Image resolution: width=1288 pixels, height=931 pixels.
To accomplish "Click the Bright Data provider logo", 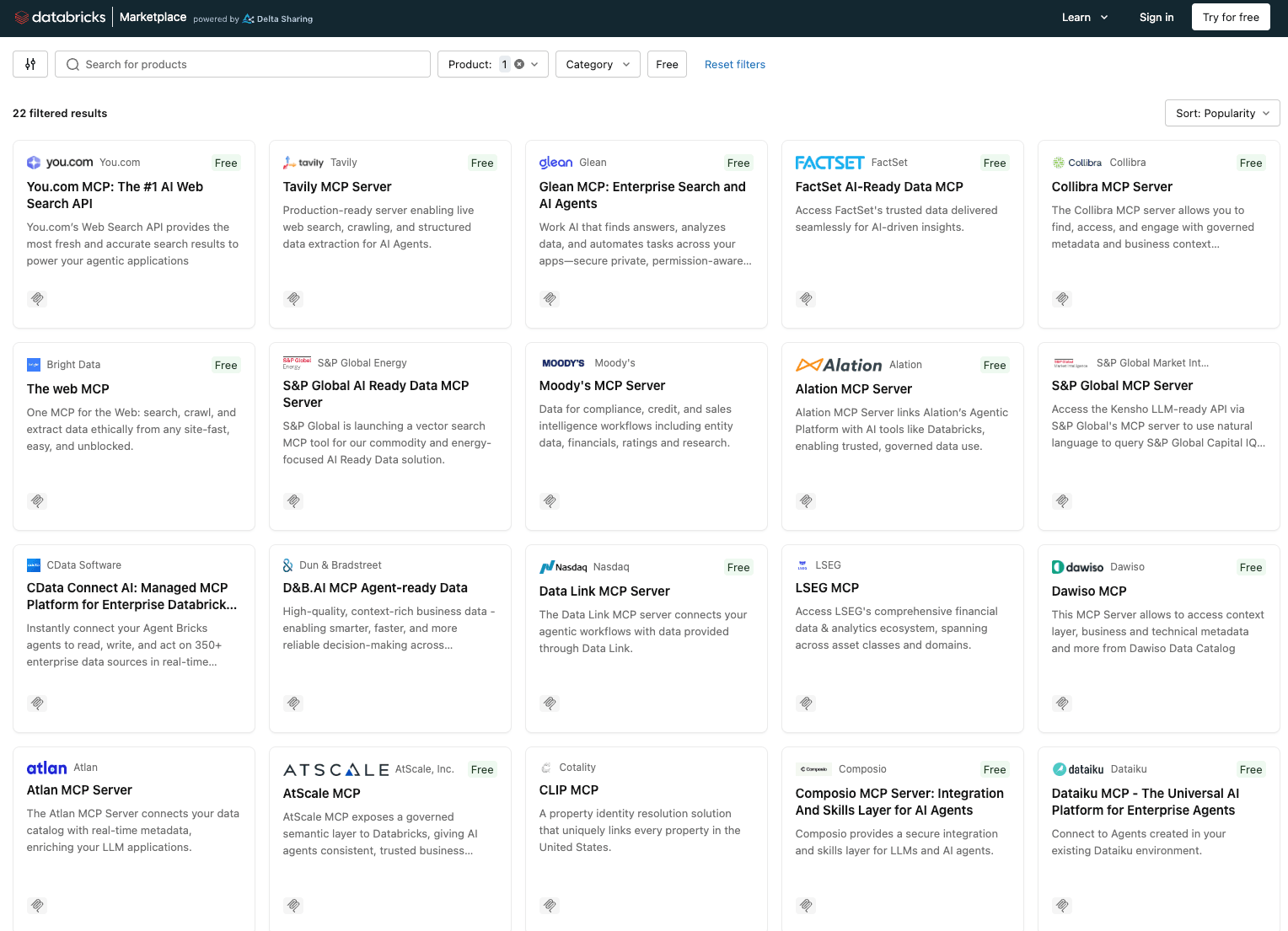I will pos(34,365).
